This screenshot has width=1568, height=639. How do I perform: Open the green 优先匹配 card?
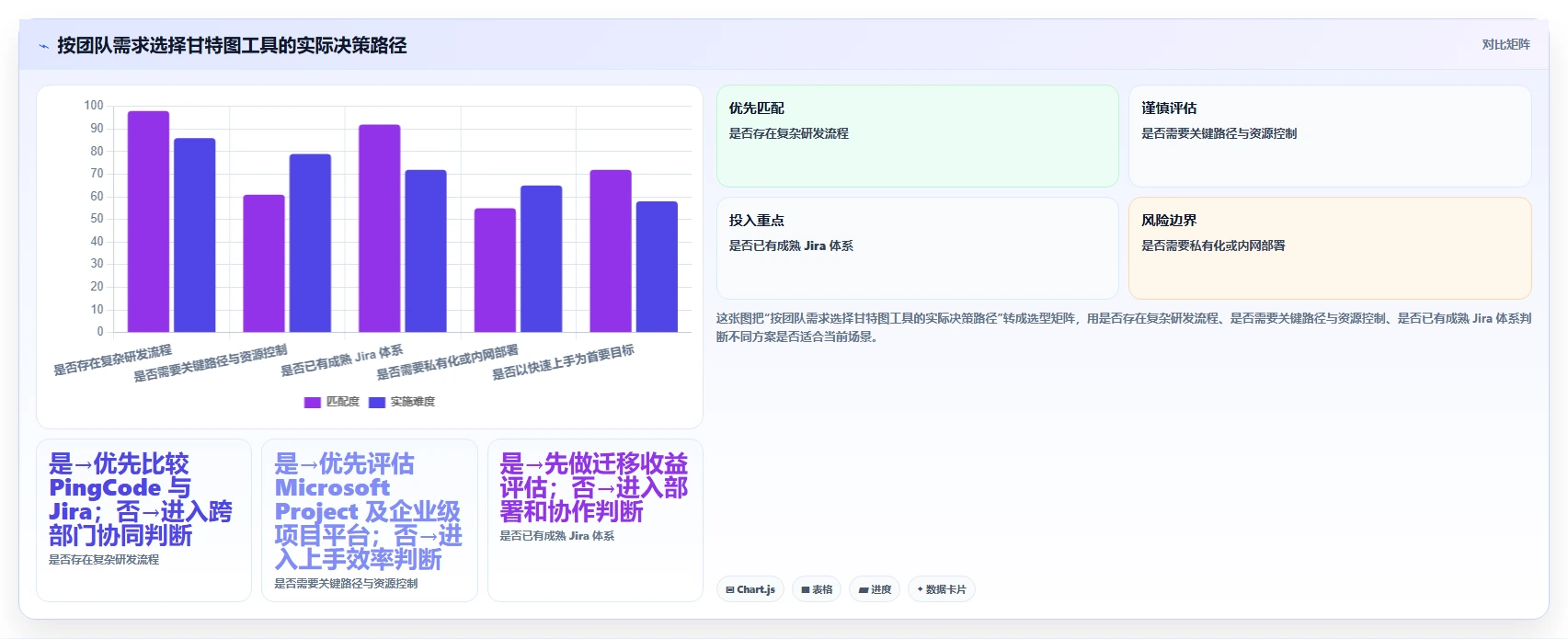pos(918,136)
